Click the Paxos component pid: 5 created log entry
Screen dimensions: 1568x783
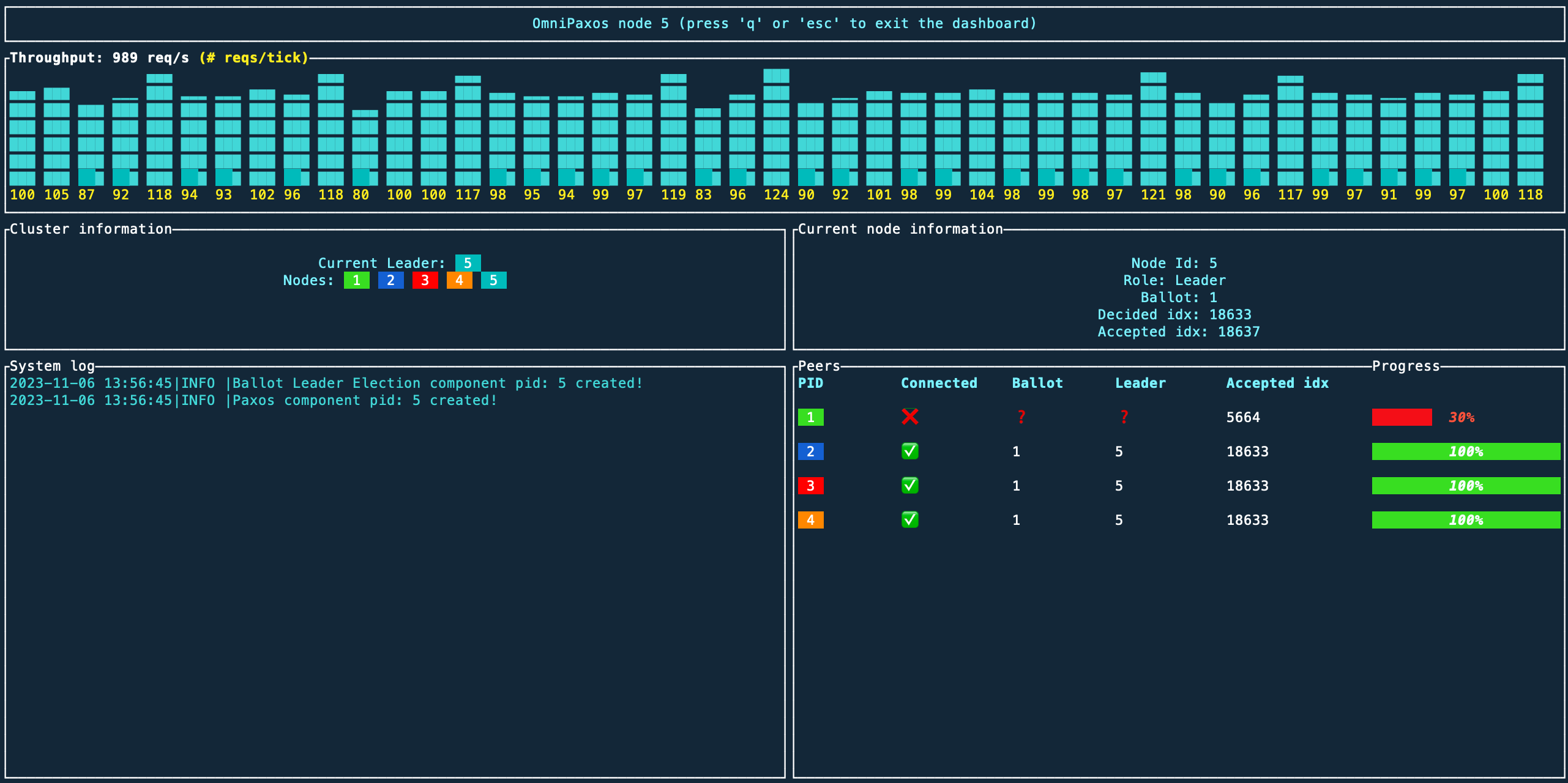254,400
